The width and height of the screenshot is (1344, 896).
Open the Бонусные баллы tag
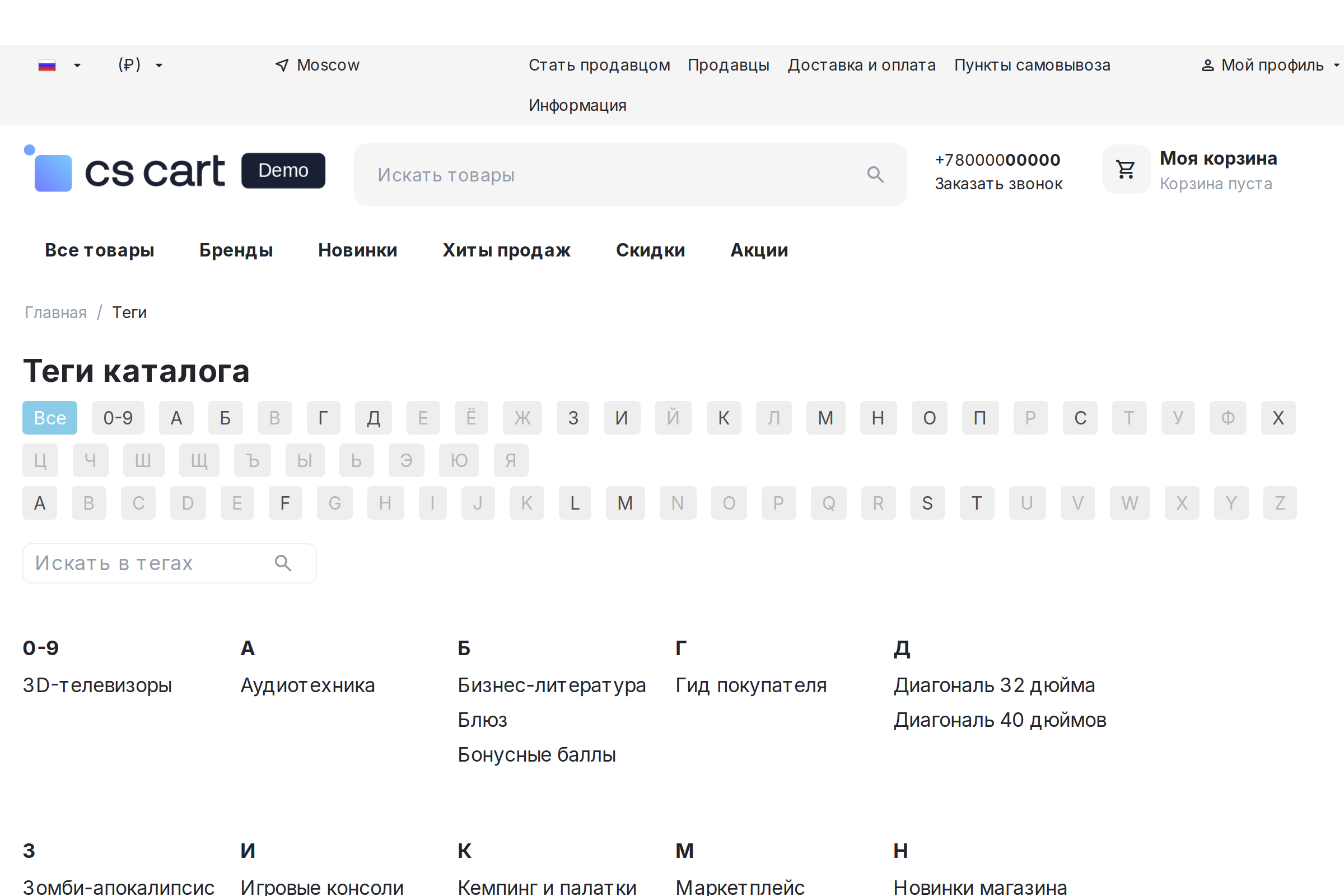(536, 755)
